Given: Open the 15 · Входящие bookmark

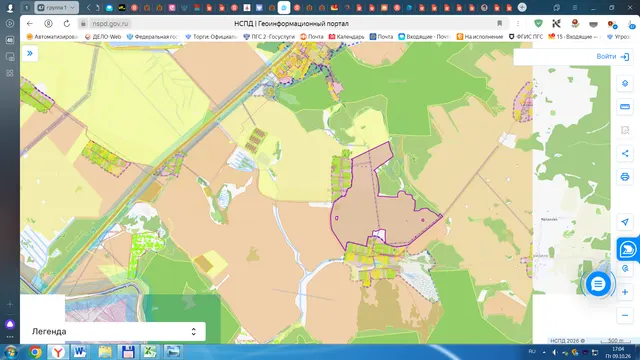Looking at the screenshot, I should [575, 36].
